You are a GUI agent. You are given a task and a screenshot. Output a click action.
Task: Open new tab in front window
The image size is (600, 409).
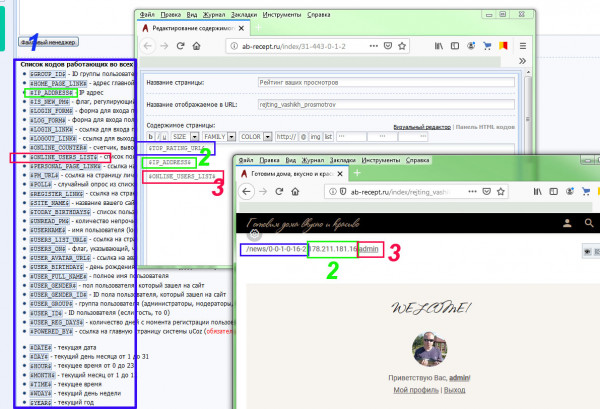[357, 173]
